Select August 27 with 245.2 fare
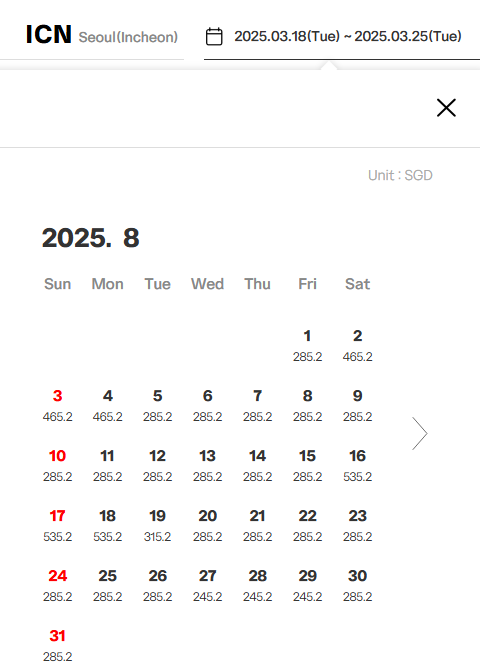The image size is (480, 672). click(207, 585)
